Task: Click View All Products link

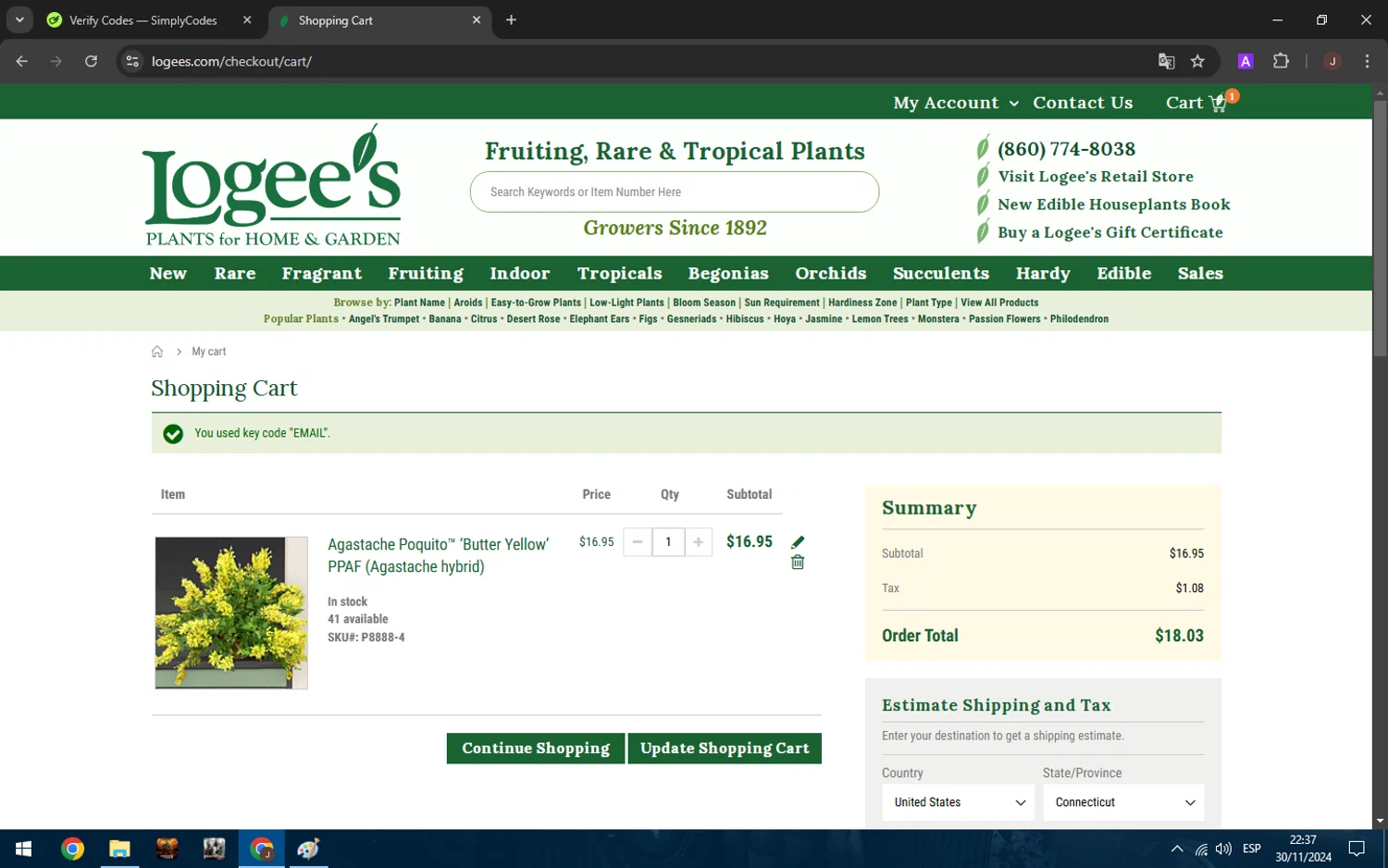Action: tap(999, 303)
